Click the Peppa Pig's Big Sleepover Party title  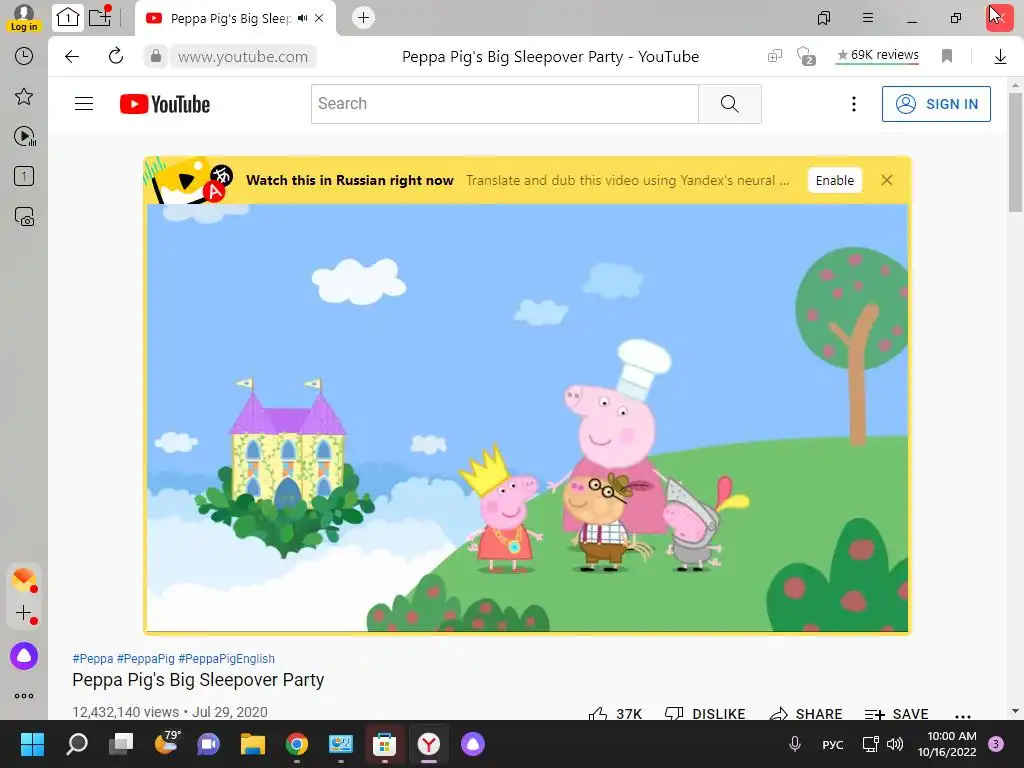198,680
